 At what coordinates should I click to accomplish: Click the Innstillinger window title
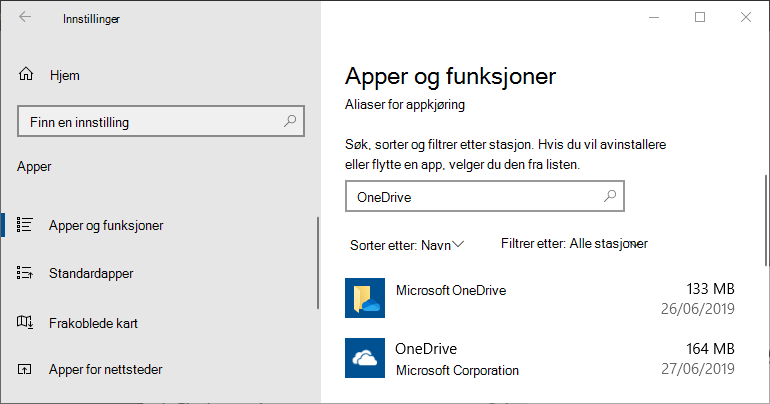pyautogui.click(x=91, y=19)
